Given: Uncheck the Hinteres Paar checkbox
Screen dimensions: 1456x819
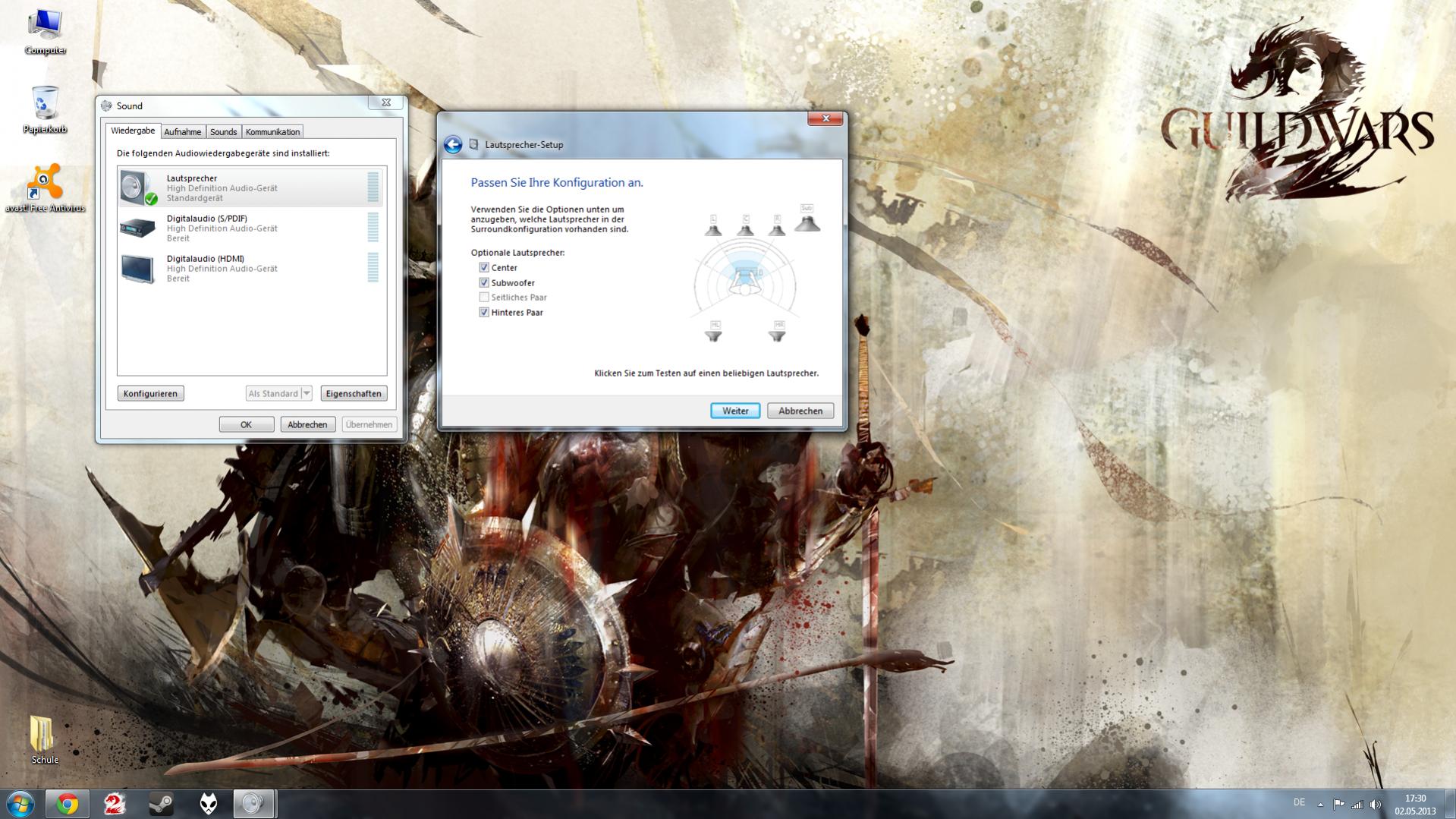Looking at the screenshot, I should [484, 313].
